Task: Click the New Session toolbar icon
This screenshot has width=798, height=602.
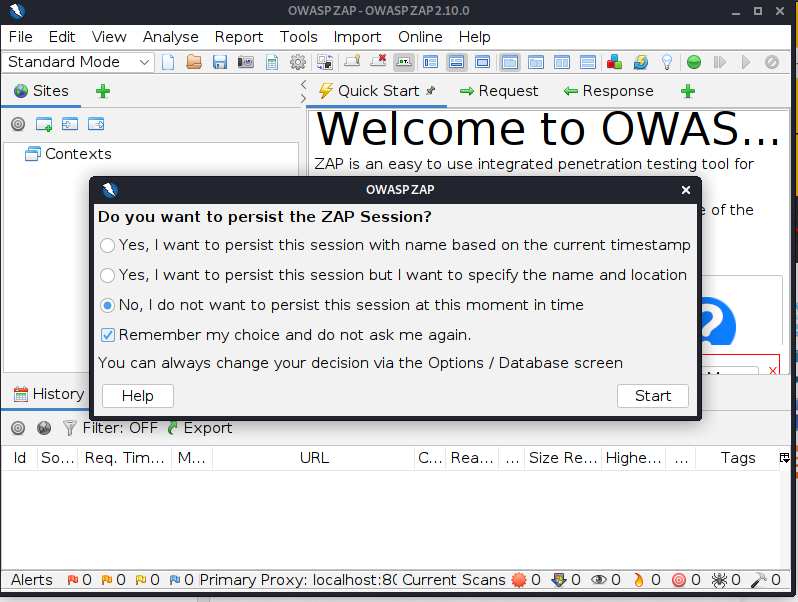Action: click(x=168, y=62)
